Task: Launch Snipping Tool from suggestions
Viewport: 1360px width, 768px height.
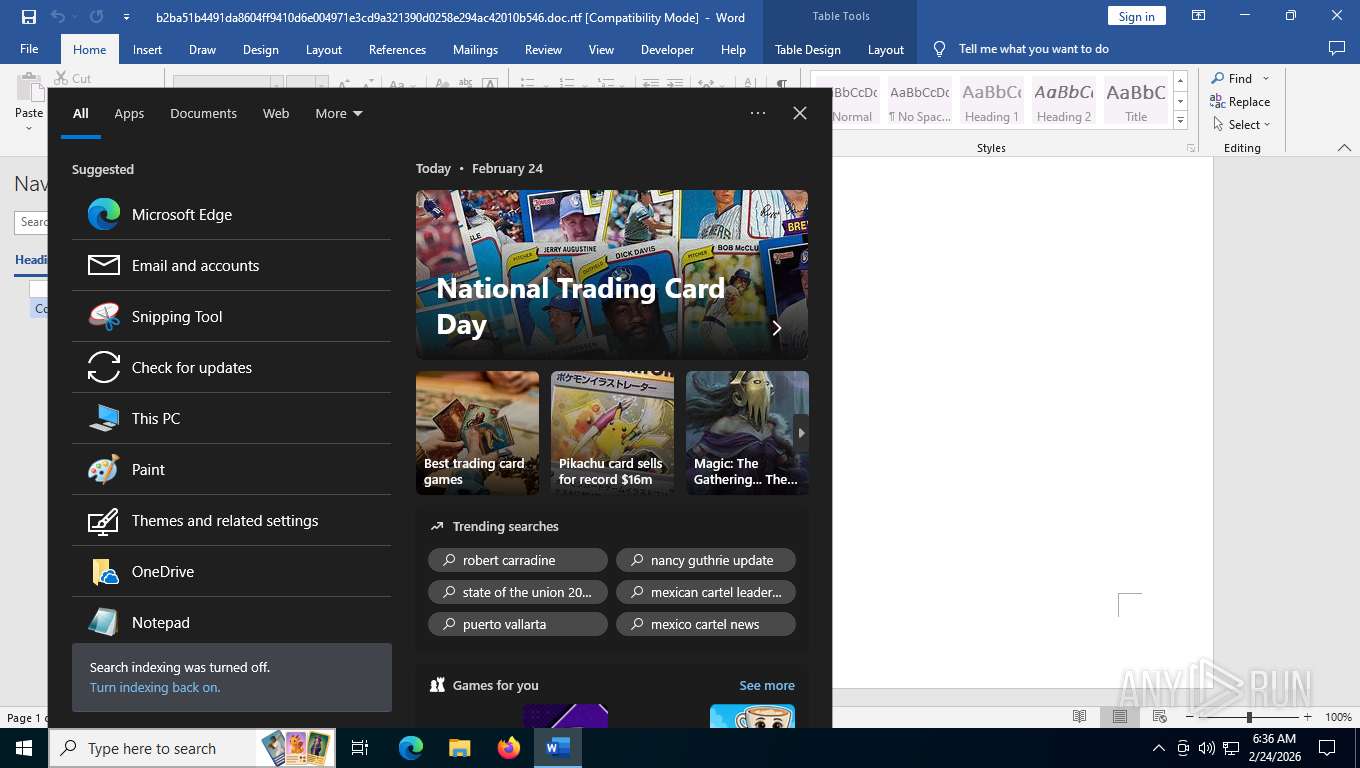Action: click(231, 316)
